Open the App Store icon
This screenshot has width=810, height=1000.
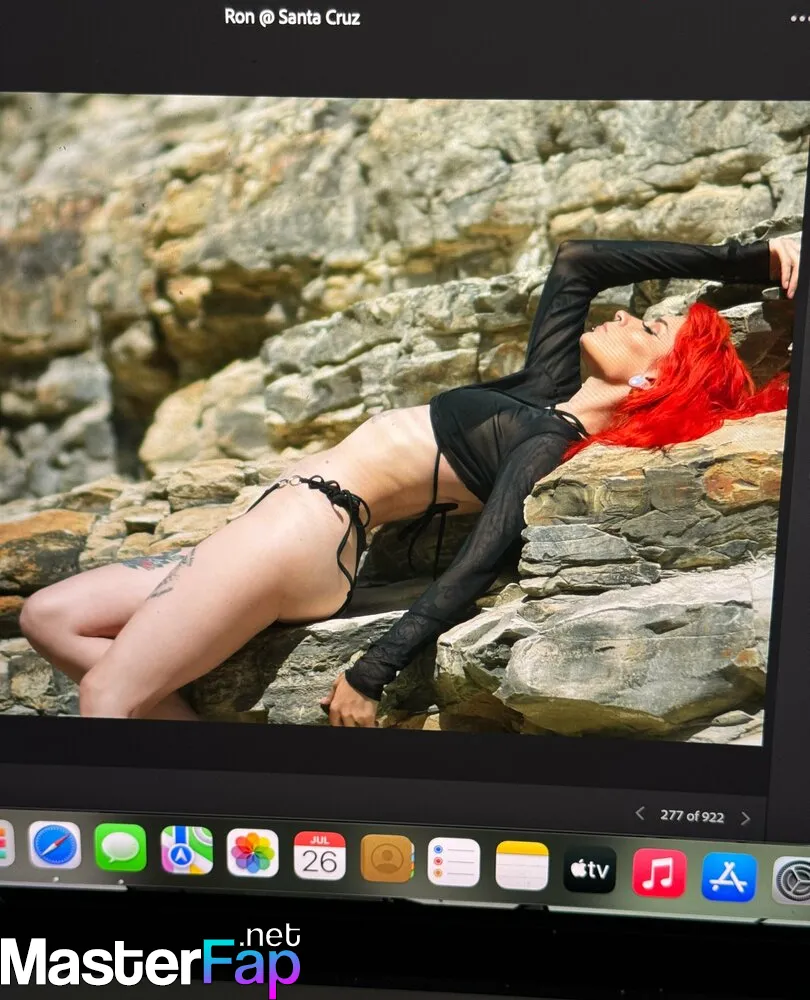729,877
